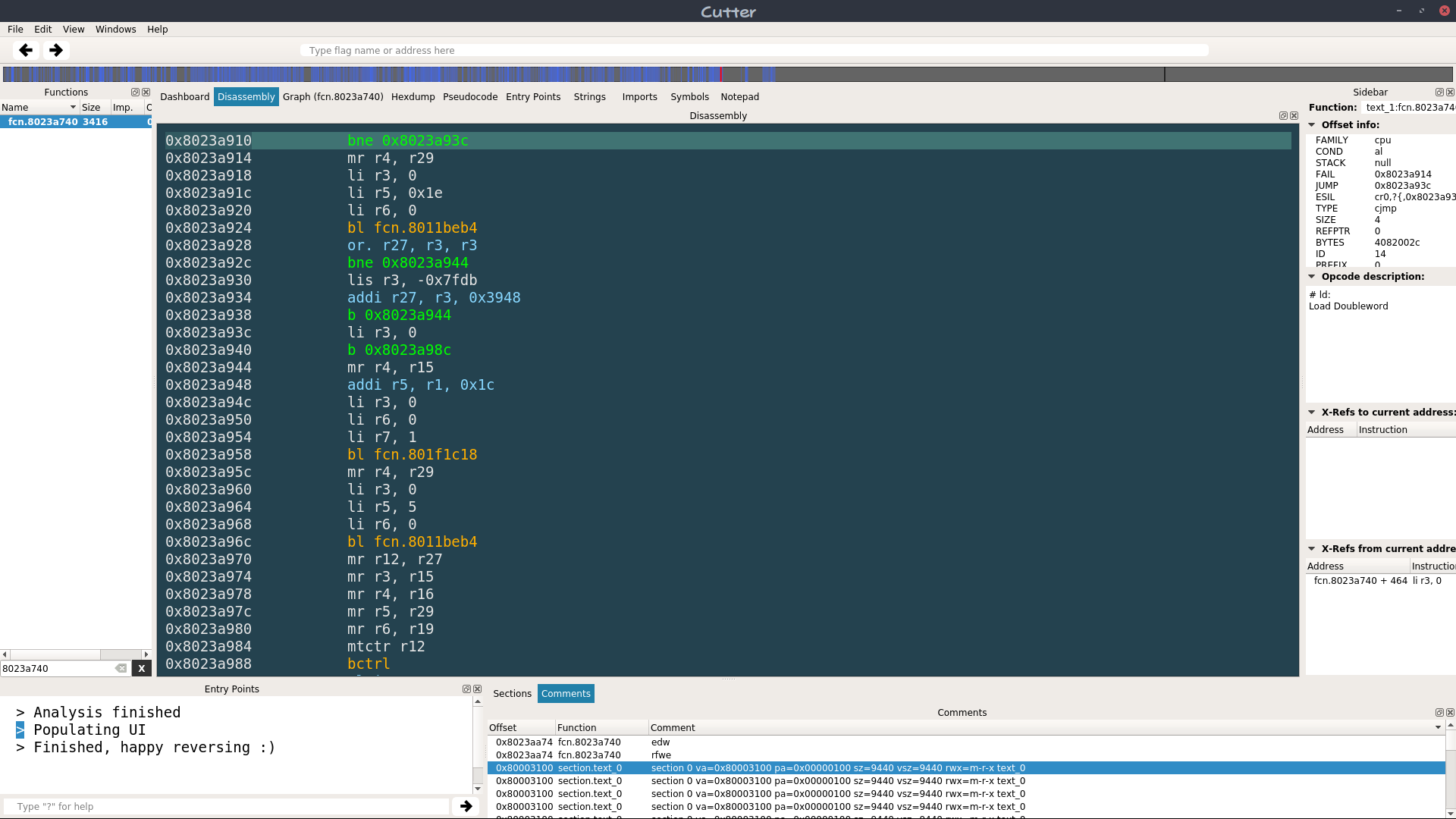Viewport: 1456px width, 819px height.
Task: Open the Help menu
Action: click(x=158, y=30)
